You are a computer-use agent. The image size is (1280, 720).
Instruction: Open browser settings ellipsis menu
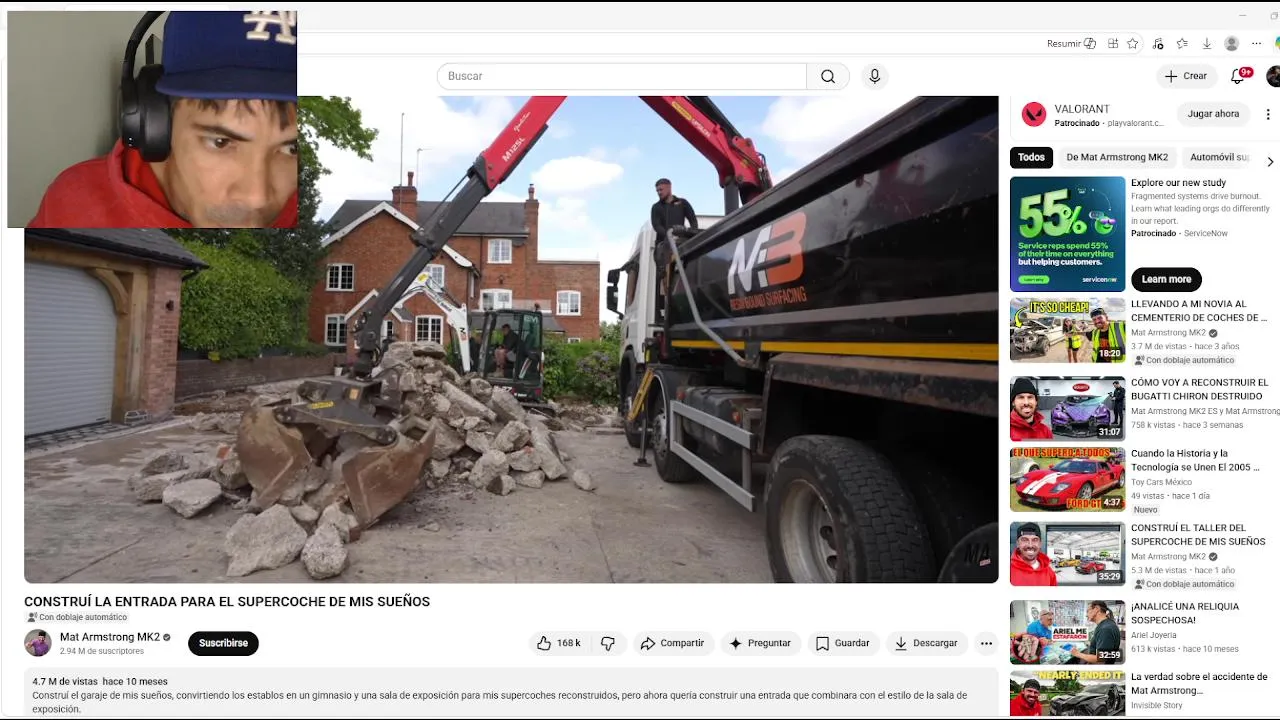pos(1257,44)
